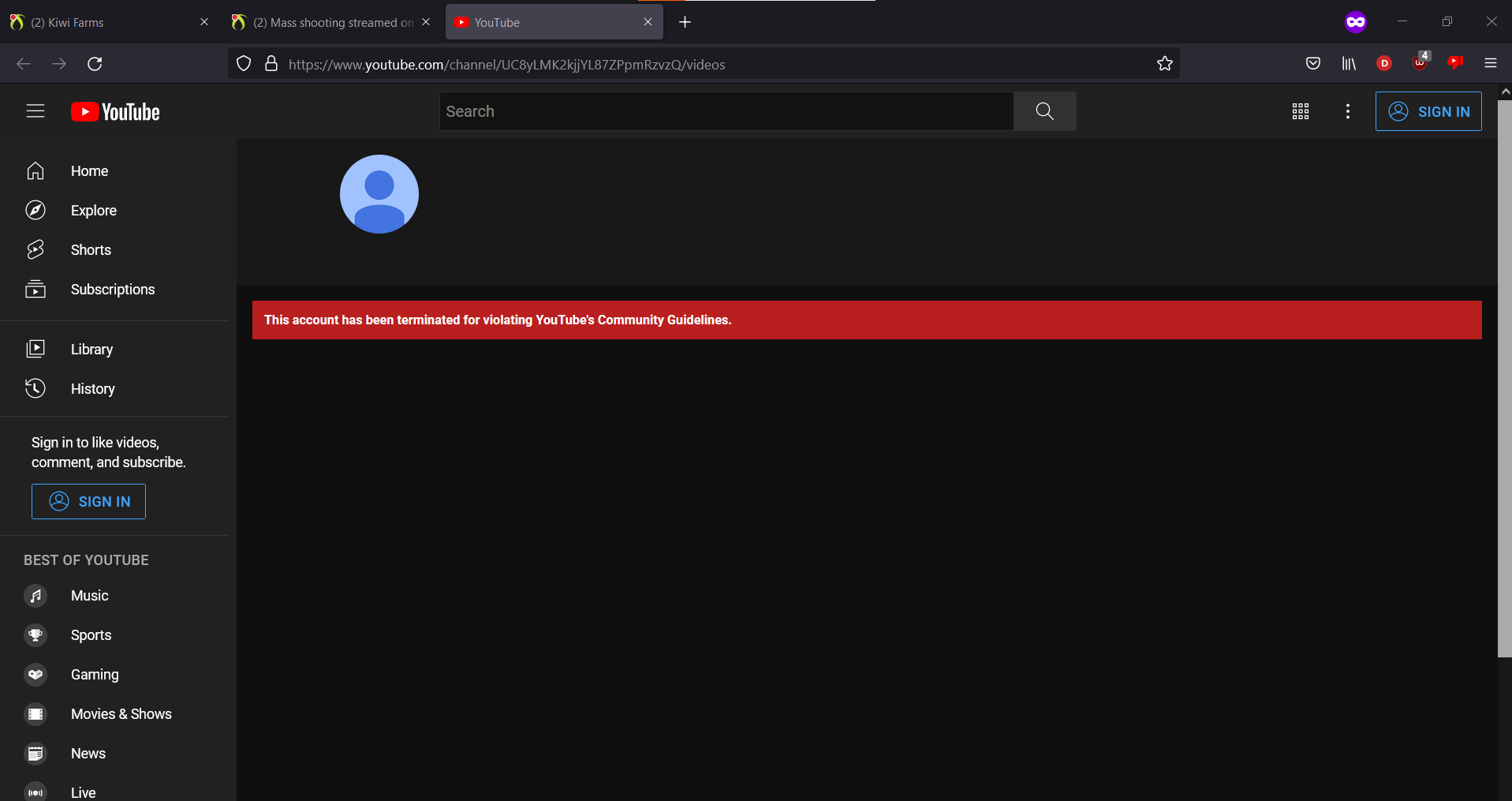Click the YouTube search input field

pyautogui.click(x=726, y=111)
